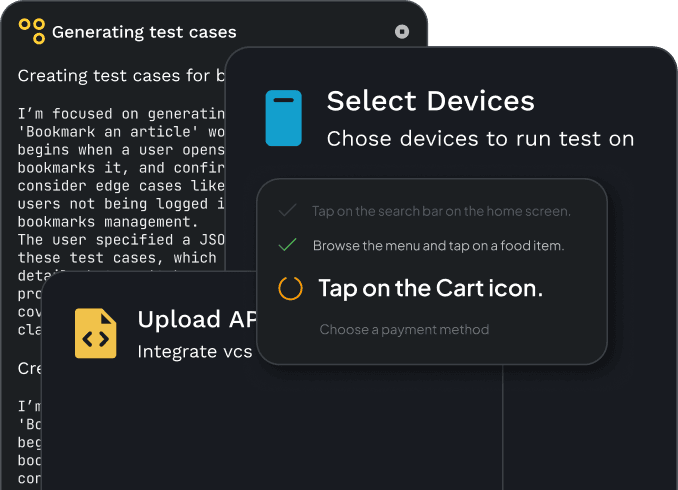Select the 'Browse the menu' step
The width and height of the screenshot is (678, 490).
[x=440, y=245]
